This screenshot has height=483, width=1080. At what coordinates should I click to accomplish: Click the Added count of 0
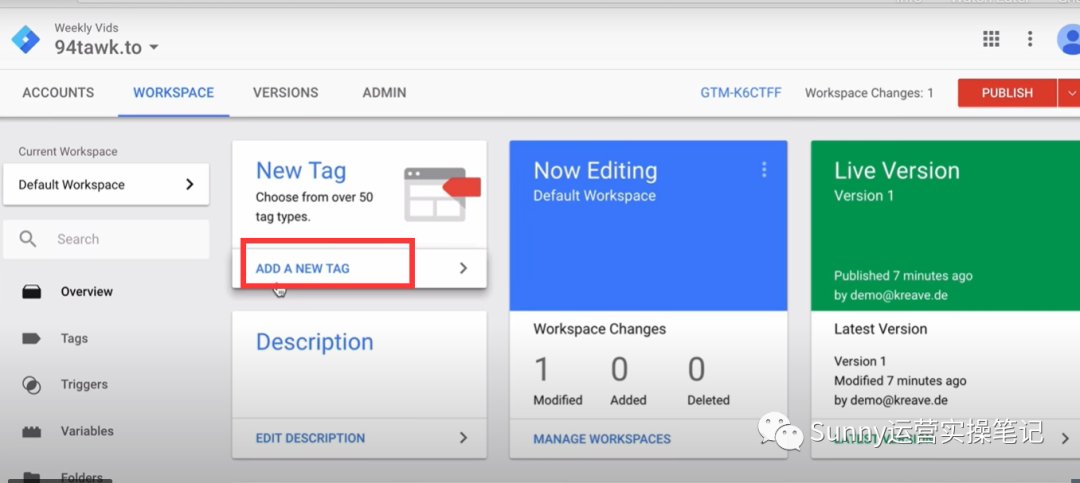(x=619, y=370)
